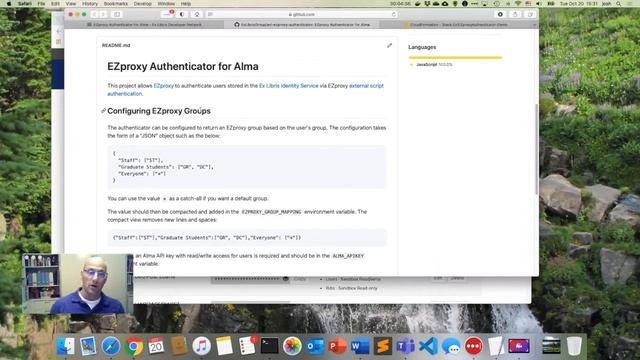Click the page's vertical scrollbar
This screenshot has height=360, width=640.
pyautogui.click(x=536, y=149)
